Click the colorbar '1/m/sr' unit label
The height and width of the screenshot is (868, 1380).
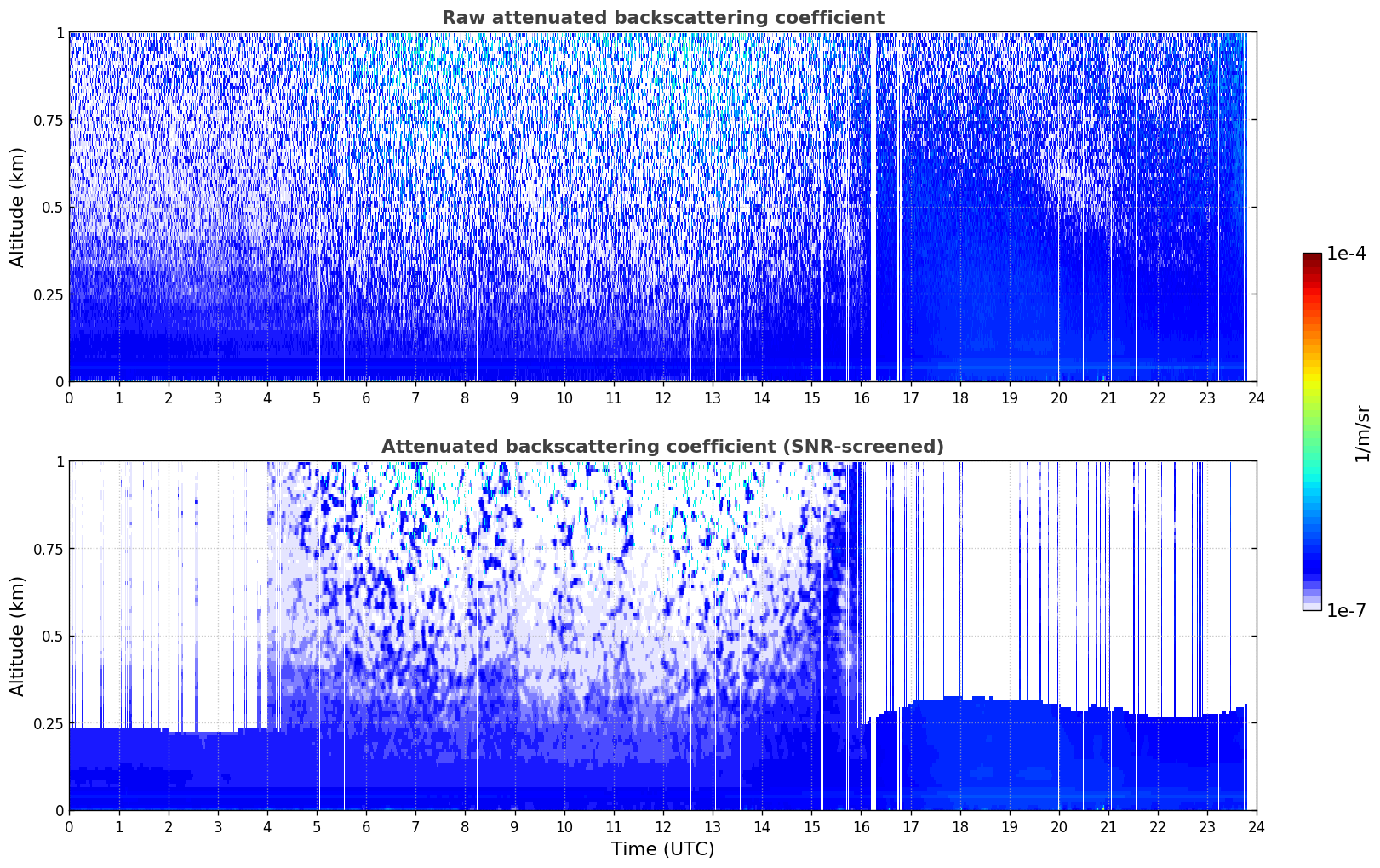(1362, 433)
